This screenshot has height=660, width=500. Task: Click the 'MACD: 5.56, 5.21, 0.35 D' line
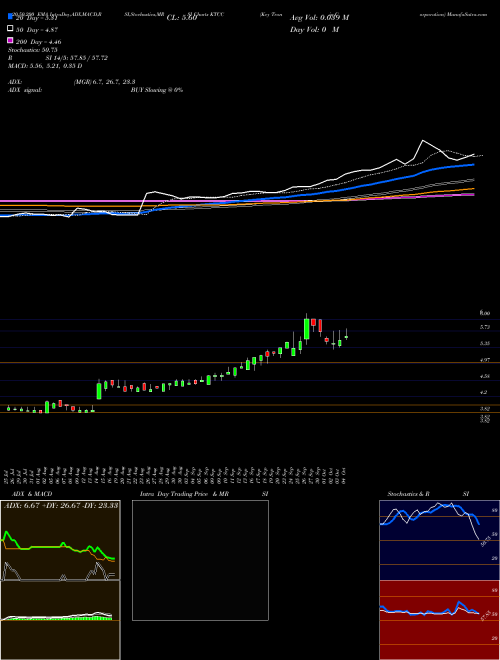point(45,66)
